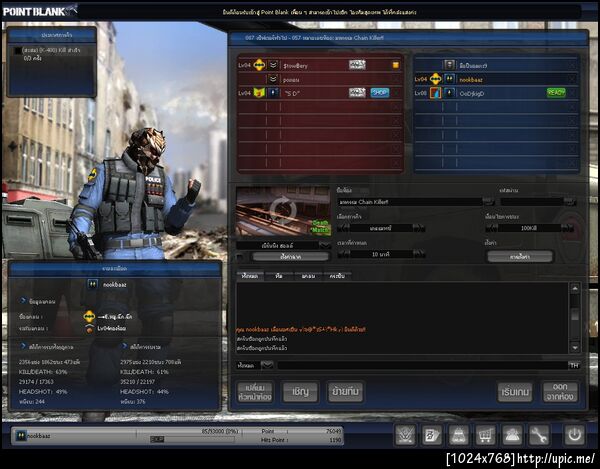The height and width of the screenshot is (469, 600).
Task: Close the last blue team slot
Action: pyautogui.click(x=572, y=163)
